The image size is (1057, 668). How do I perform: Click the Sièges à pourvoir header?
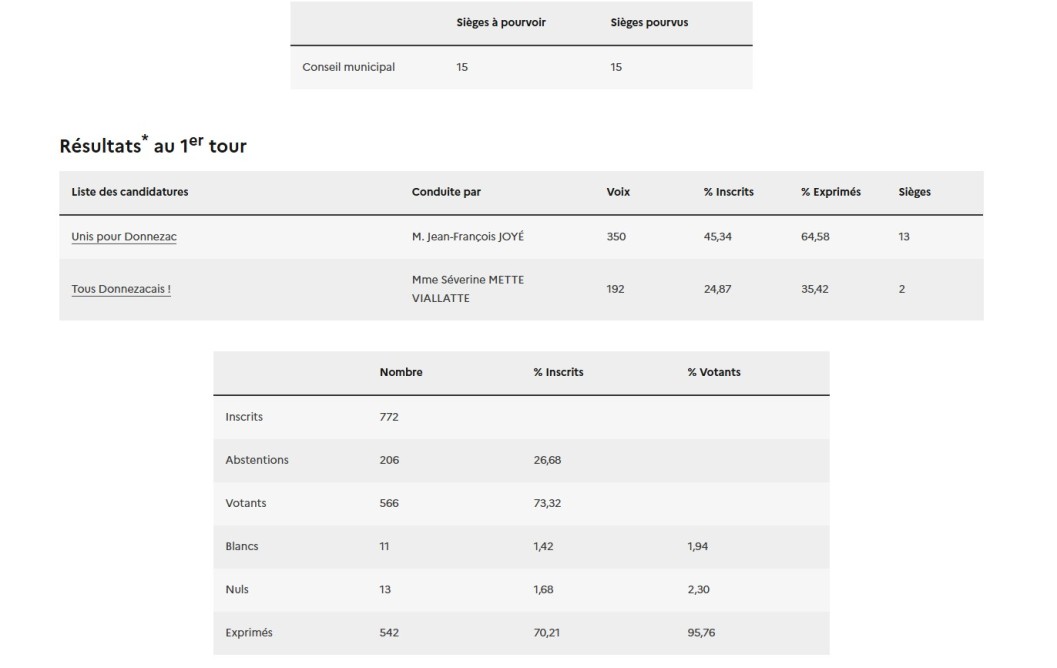point(501,23)
